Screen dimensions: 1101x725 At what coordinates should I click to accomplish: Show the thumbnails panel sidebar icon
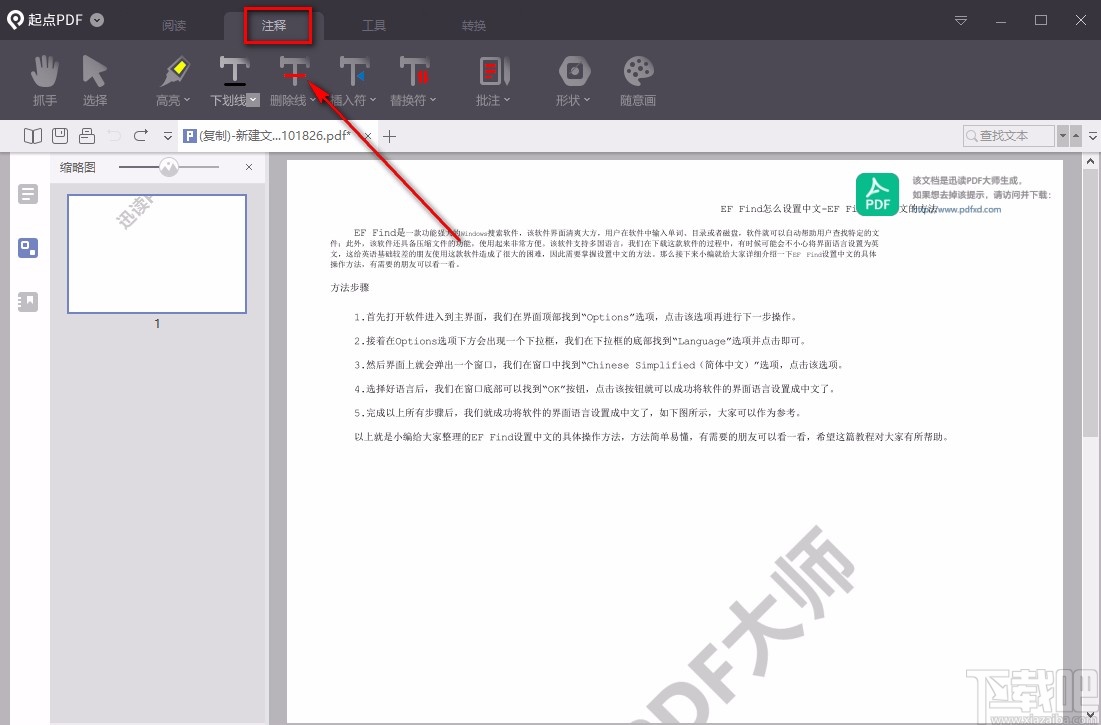pyautogui.click(x=28, y=248)
